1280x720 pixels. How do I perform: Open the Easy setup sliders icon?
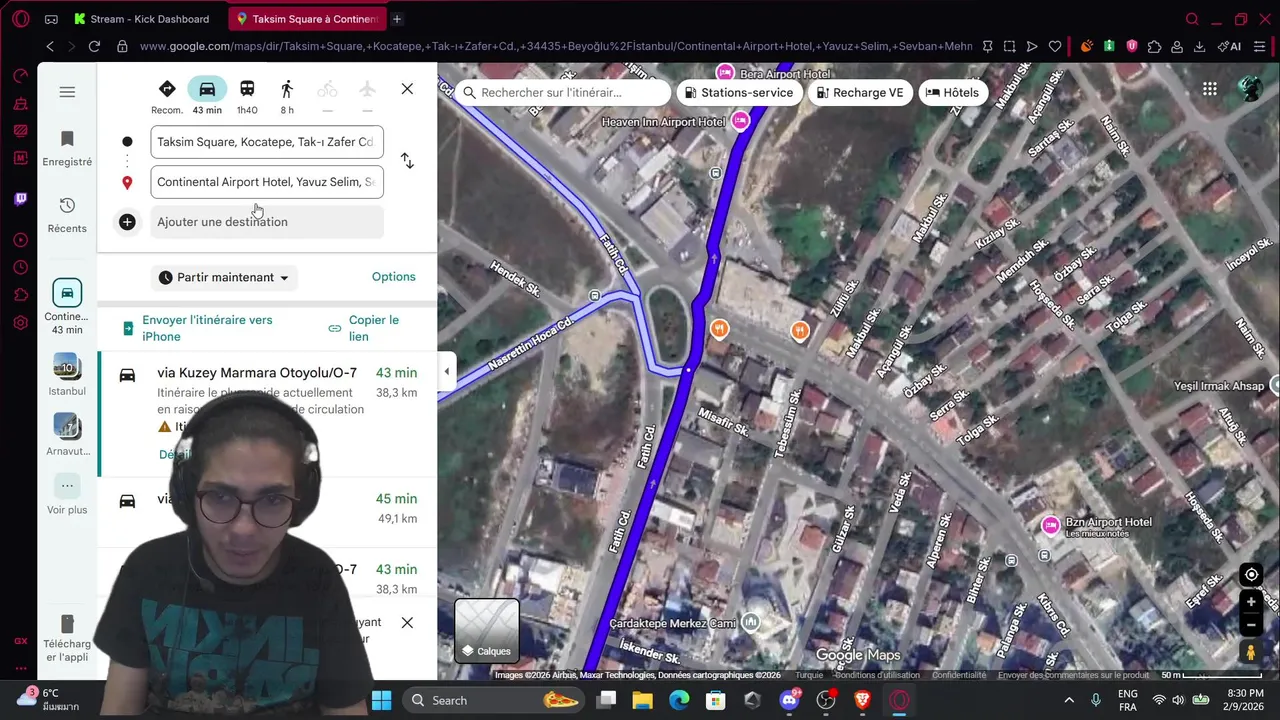tap(1260, 46)
